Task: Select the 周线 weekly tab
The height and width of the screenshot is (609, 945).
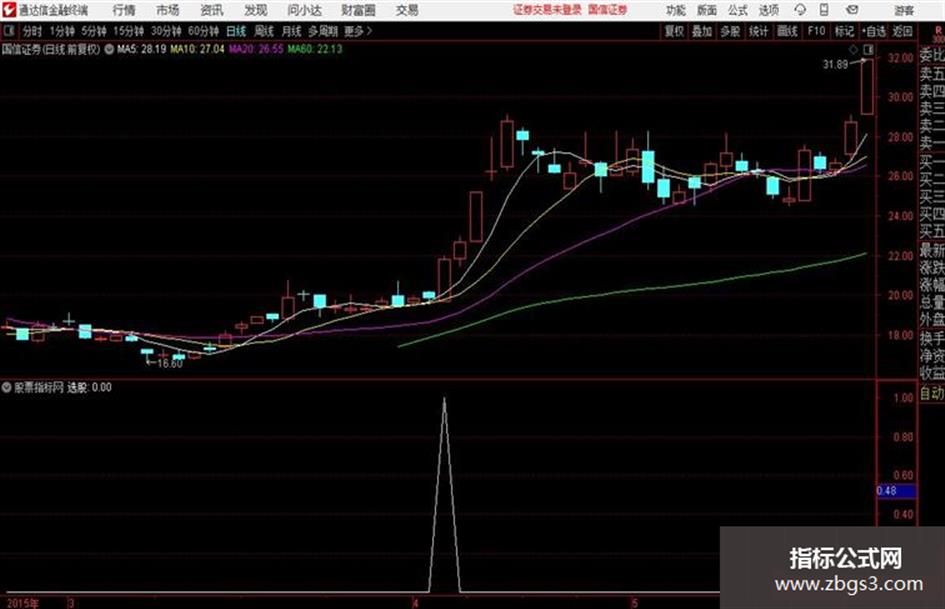Action: (264, 31)
